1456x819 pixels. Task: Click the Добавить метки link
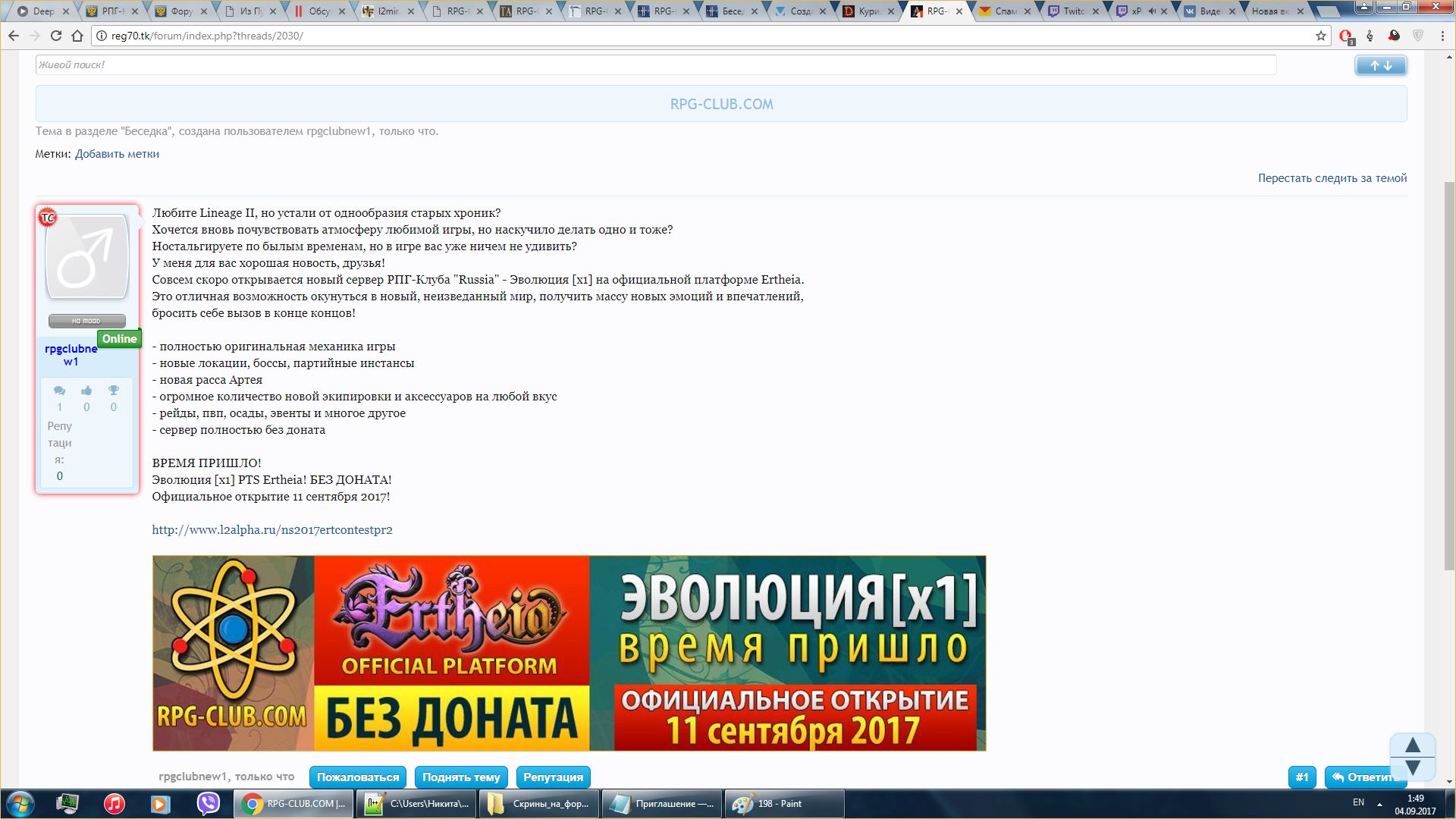tap(117, 154)
